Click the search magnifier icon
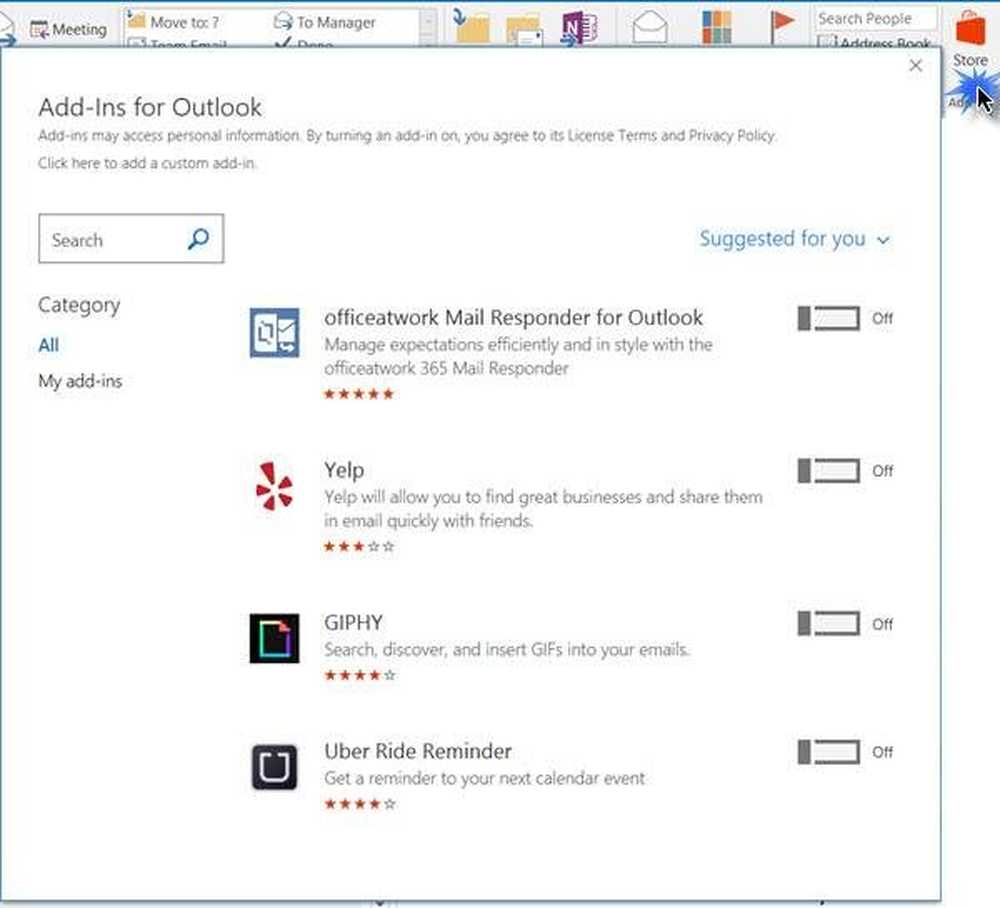Image resolution: width=1000 pixels, height=908 pixels. [199, 239]
